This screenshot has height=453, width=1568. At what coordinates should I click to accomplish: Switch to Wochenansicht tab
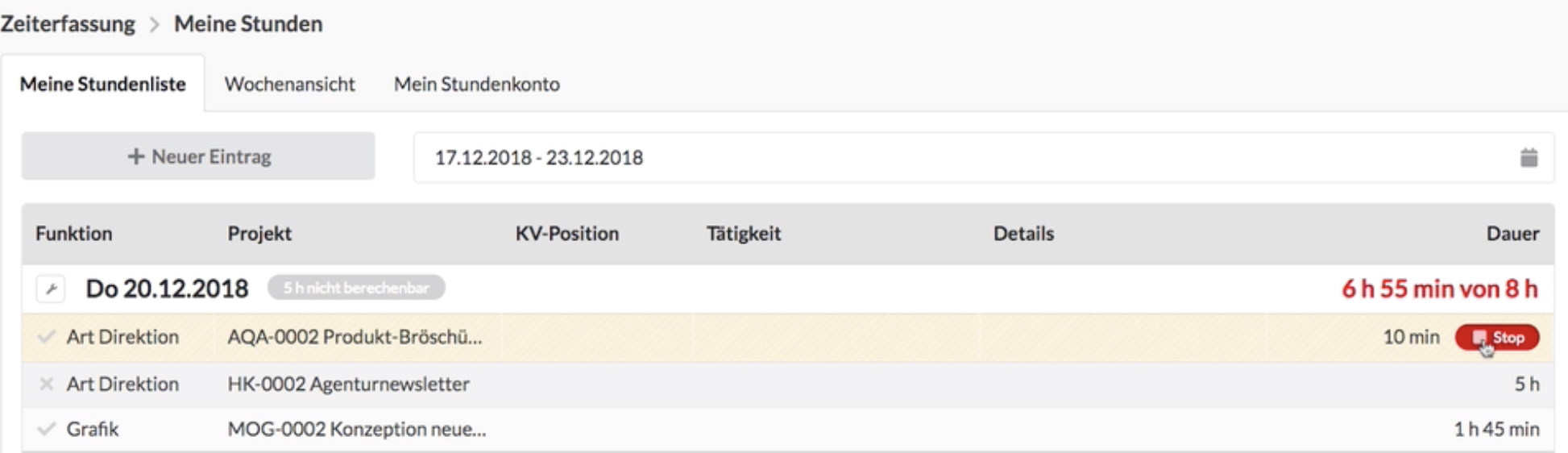289,84
